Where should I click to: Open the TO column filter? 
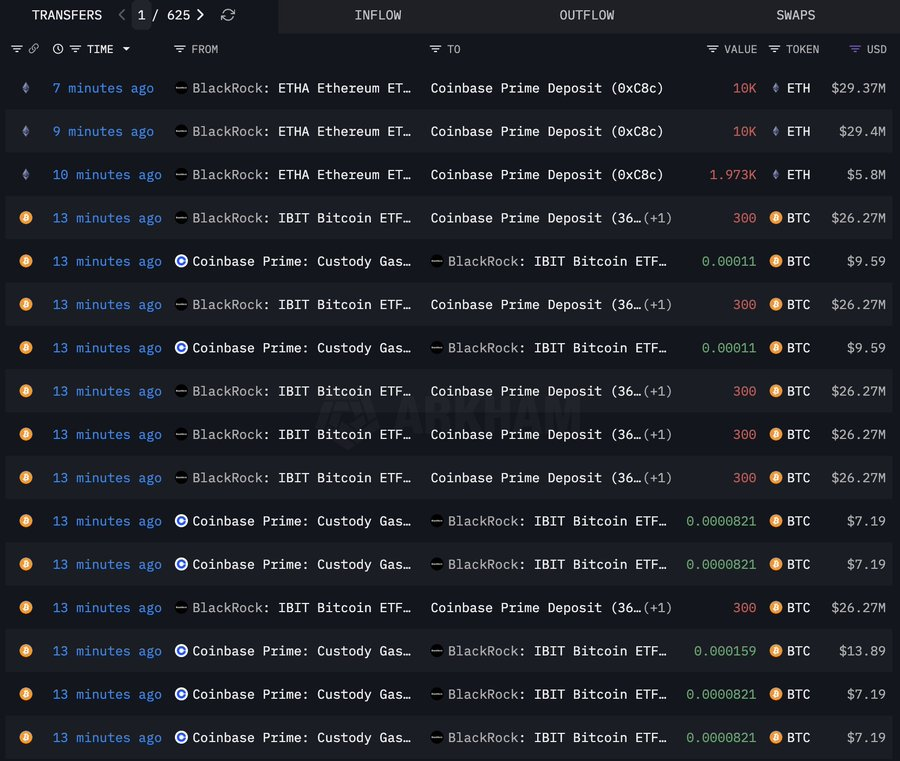435,49
